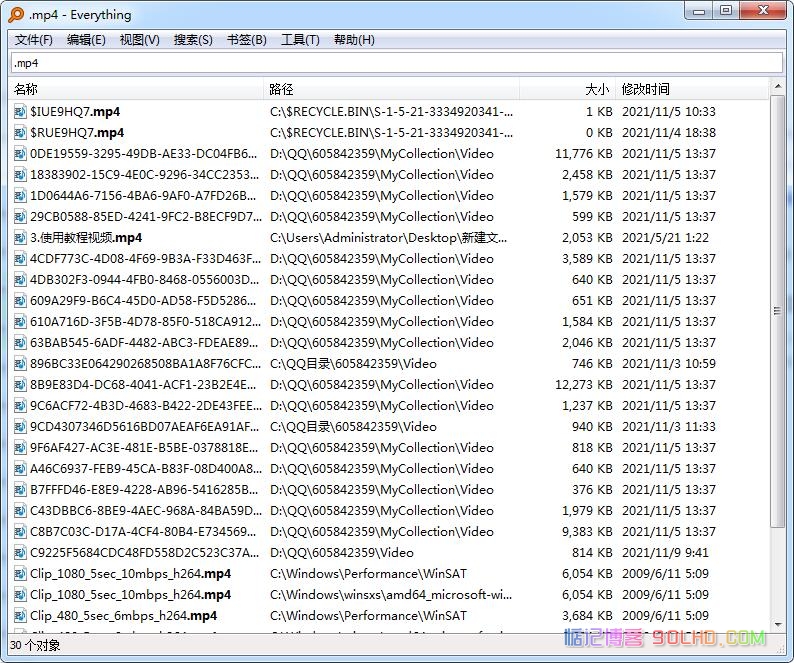Open the 书签(B) menu
This screenshot has width=794, height=663.
(x=247, y=40)
